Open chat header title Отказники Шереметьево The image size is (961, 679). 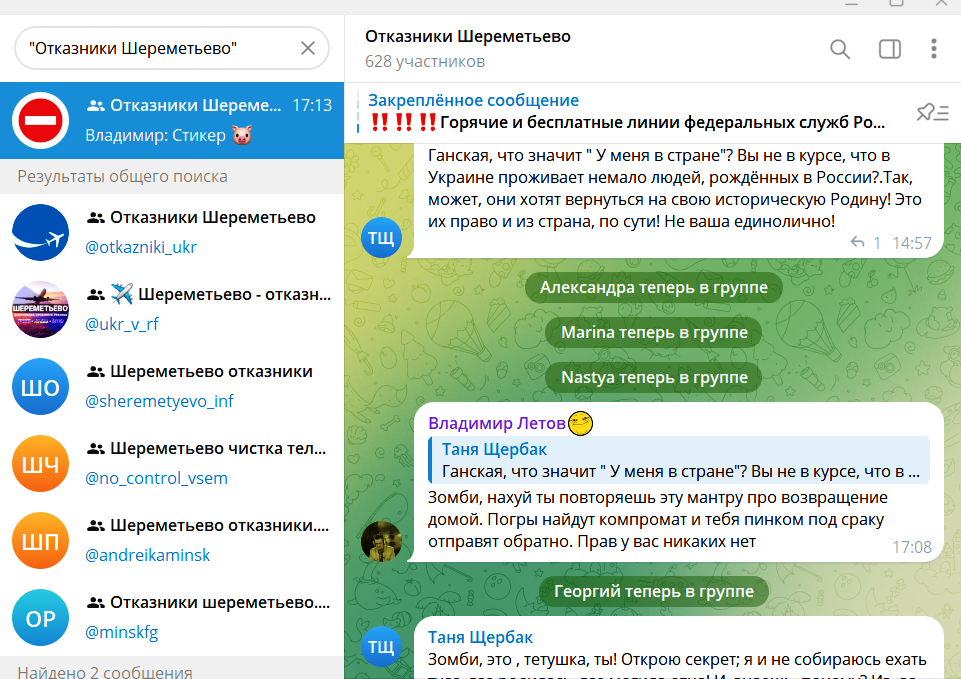point(467,37)
